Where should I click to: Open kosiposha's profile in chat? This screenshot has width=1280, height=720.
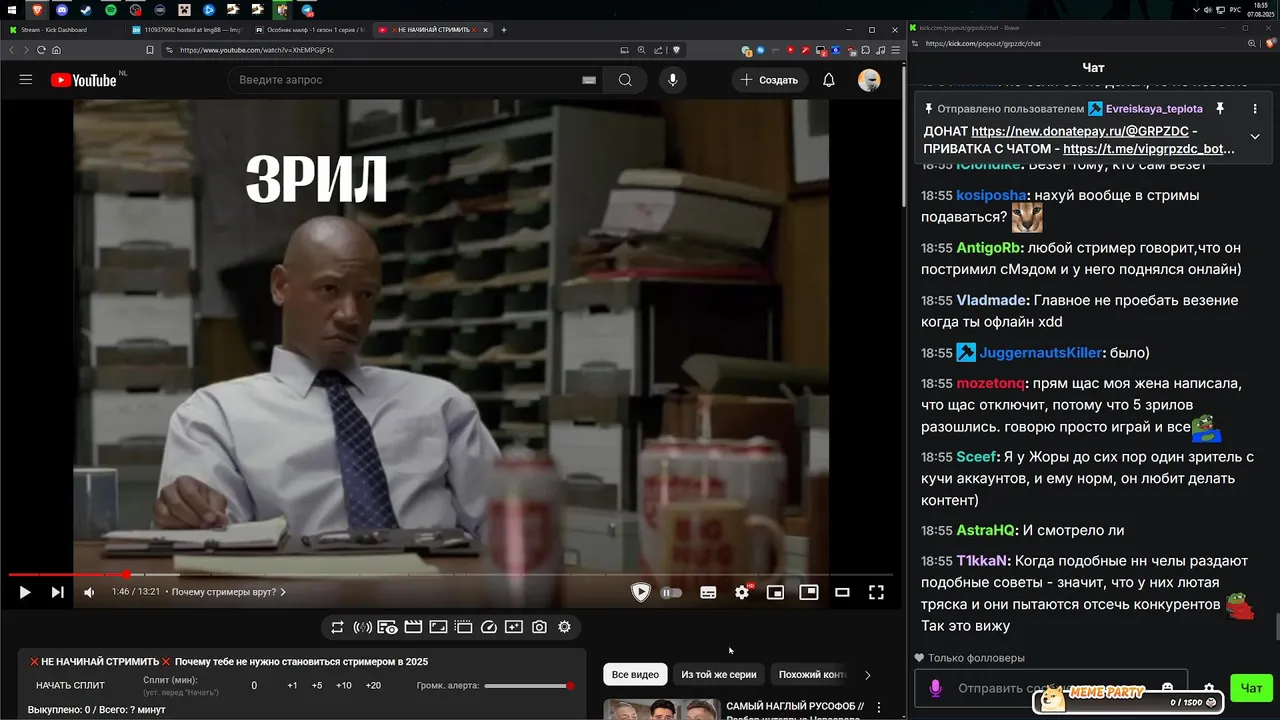pyautogui.click(x=991, y=195)
